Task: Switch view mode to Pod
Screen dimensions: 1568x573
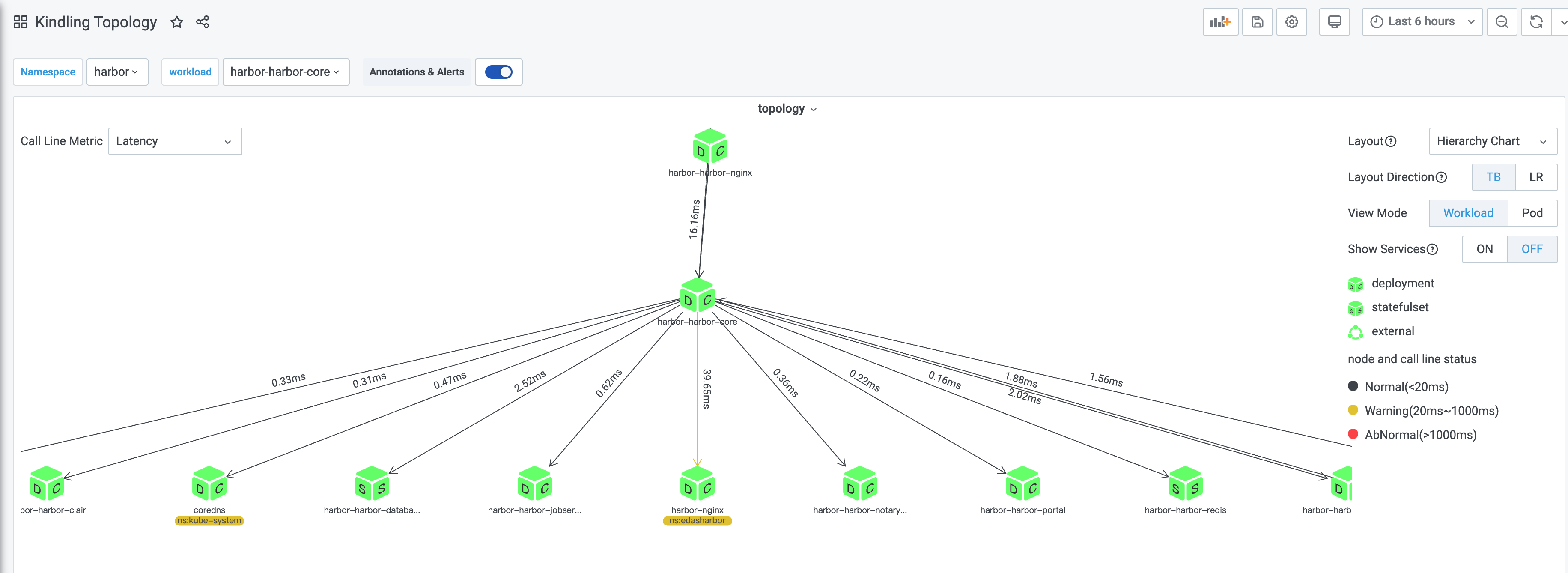Action: click(x=1532, y=213)
